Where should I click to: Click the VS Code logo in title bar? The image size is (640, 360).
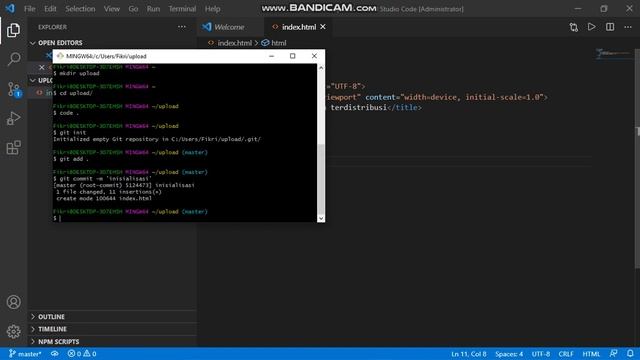10,8
